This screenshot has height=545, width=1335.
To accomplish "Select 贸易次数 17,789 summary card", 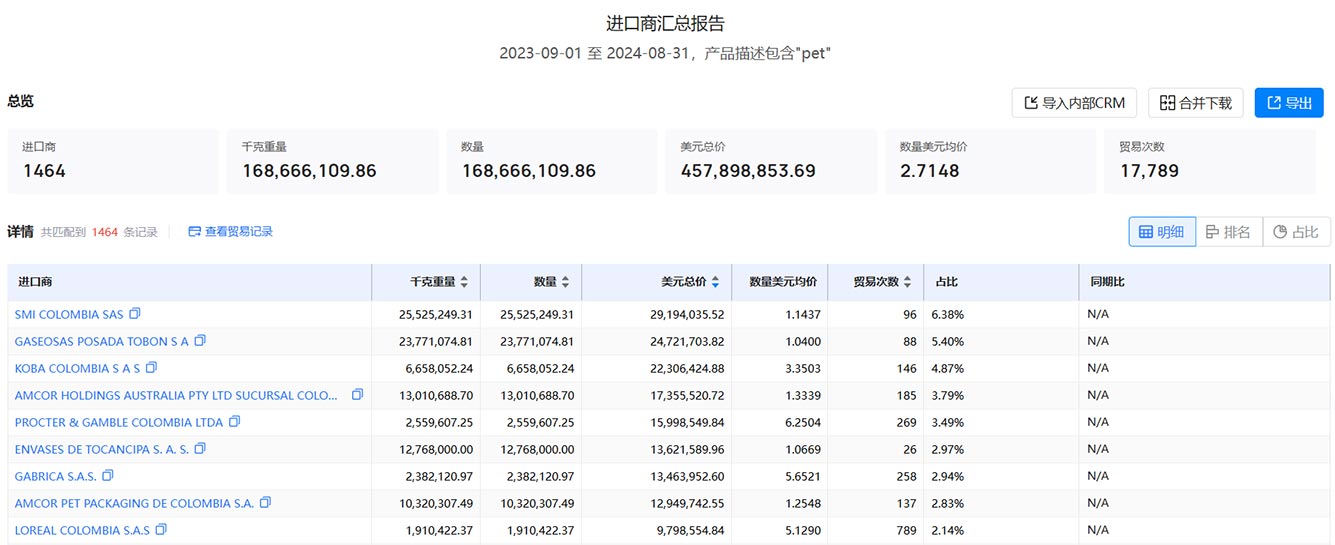I will (1210, 161).
